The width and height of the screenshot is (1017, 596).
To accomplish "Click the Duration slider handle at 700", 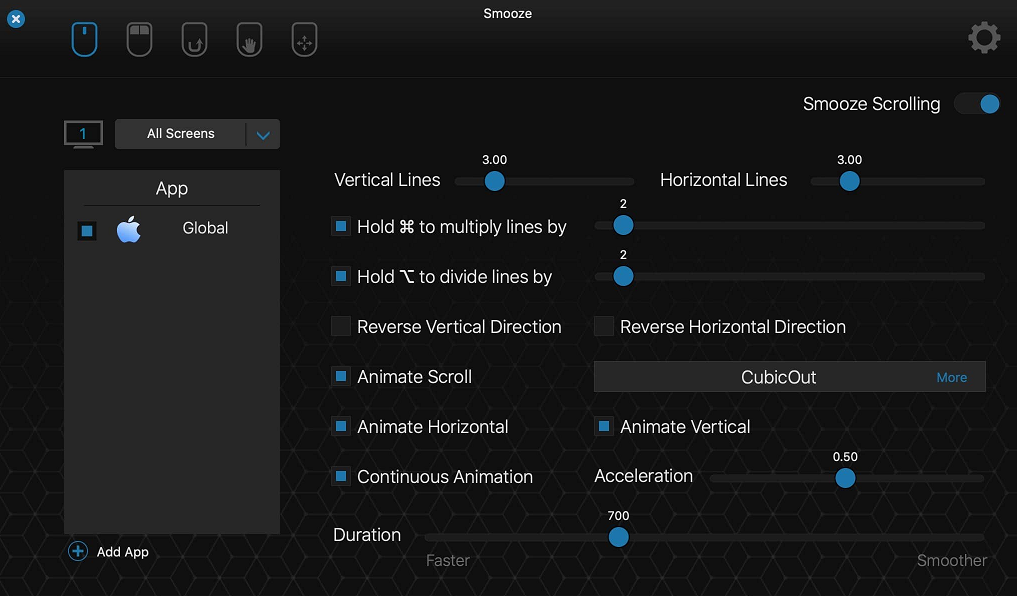I will [618, 537].
